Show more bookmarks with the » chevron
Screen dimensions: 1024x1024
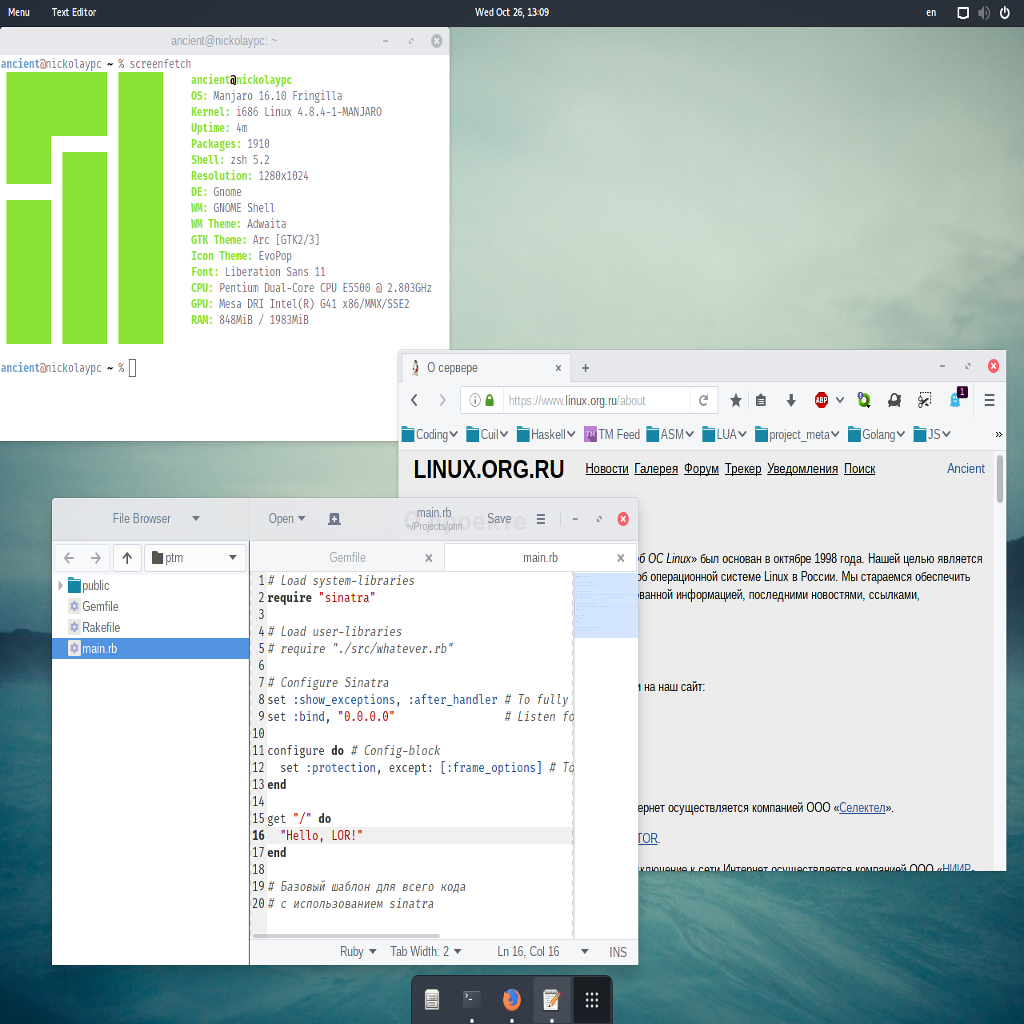click(x=998, y=434)
